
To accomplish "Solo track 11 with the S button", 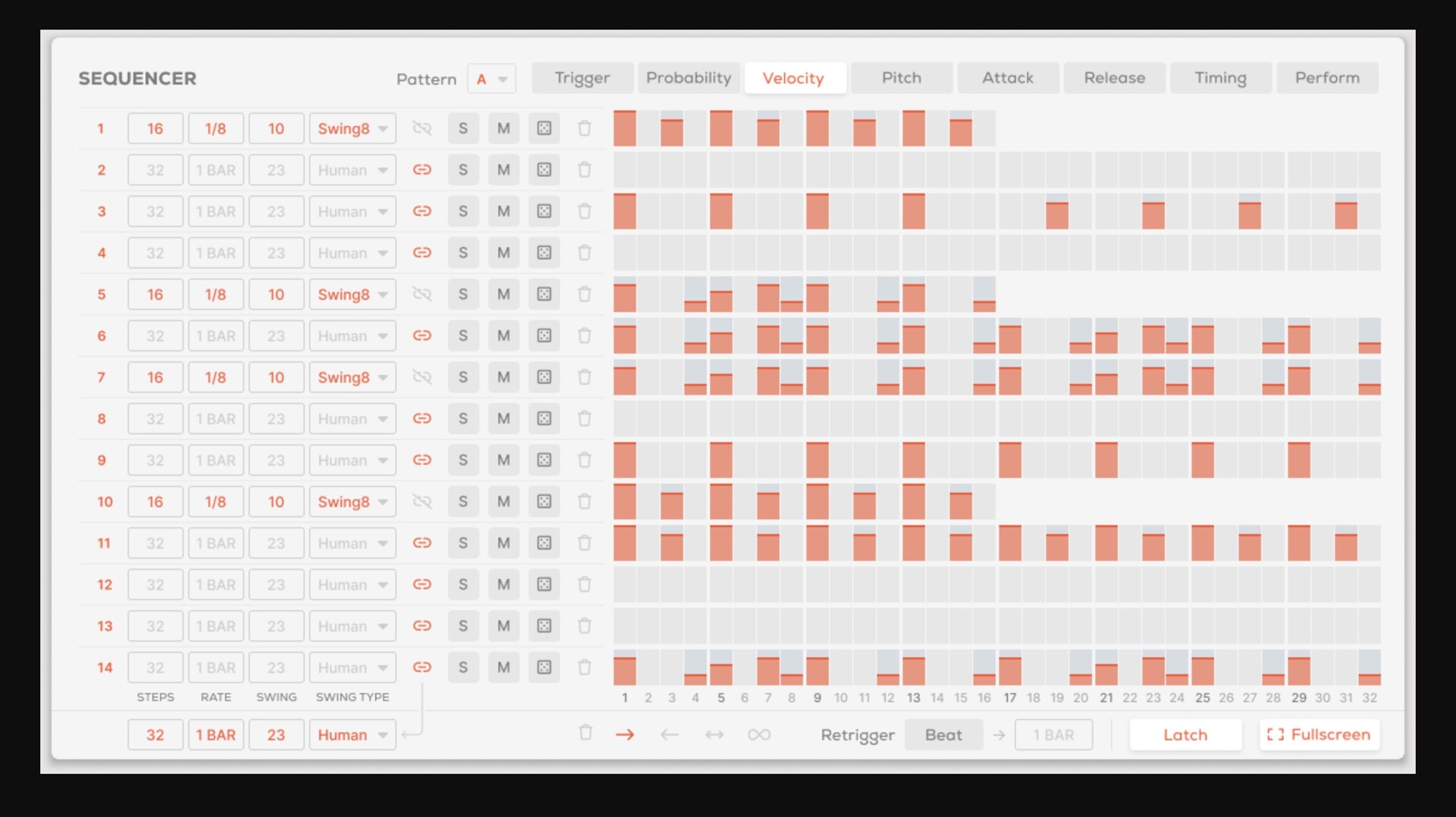I will [x=463, y=543].
